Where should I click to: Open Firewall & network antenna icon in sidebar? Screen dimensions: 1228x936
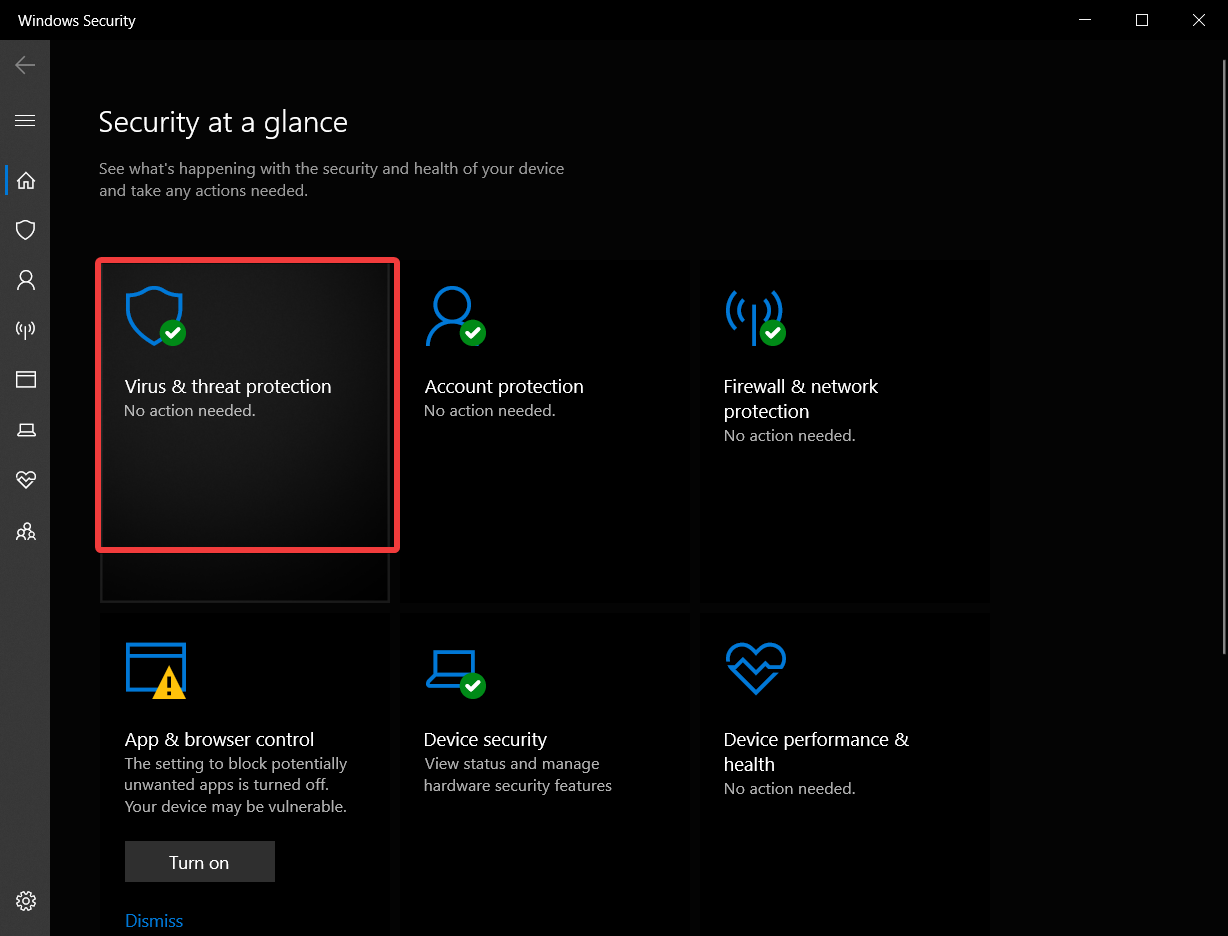coord(26,330)
